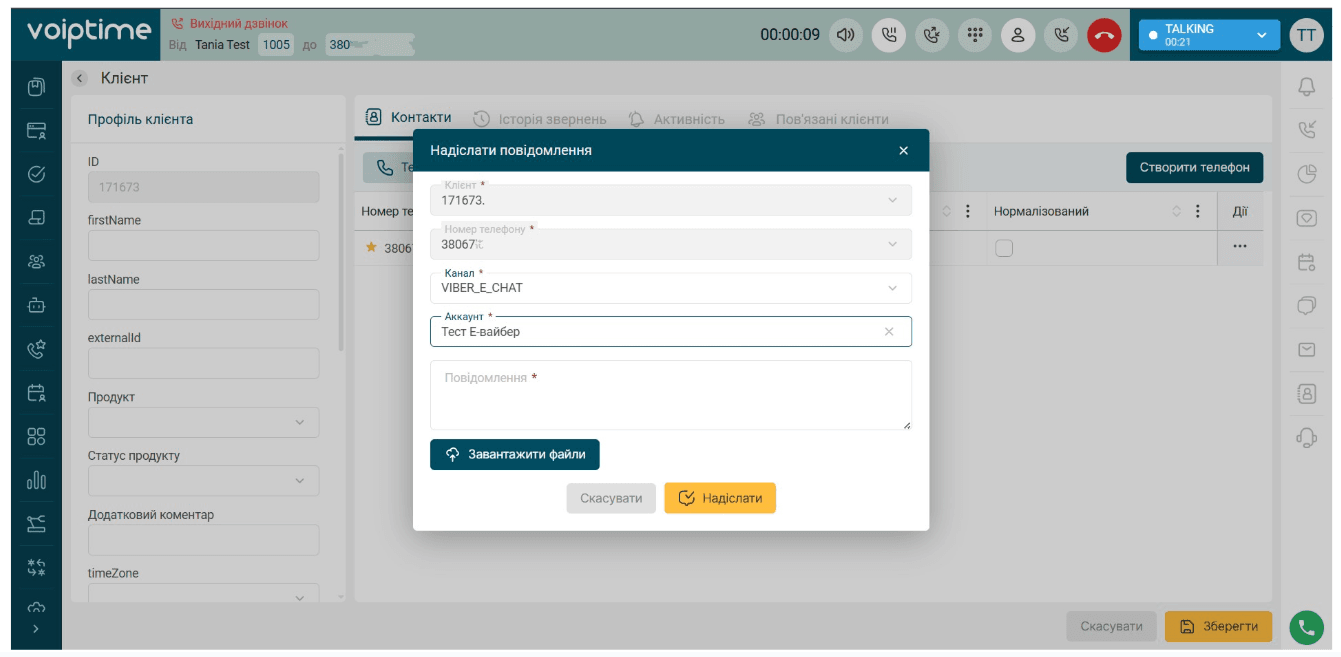End the call with the red hang-up button
1341x657 pixels.
tap(1104, 35)
